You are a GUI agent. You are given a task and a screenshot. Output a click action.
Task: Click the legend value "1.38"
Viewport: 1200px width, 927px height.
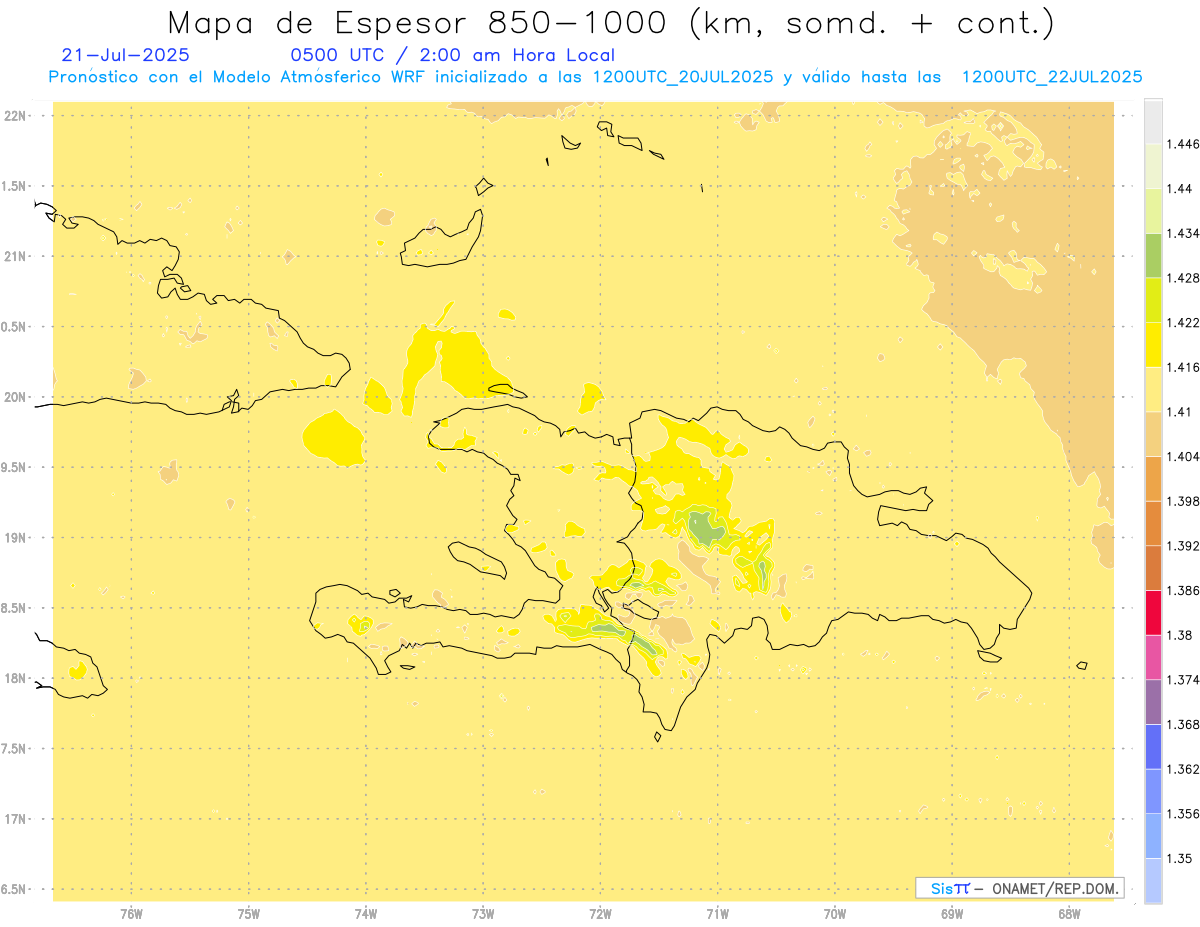click(x=1179, y=635)
